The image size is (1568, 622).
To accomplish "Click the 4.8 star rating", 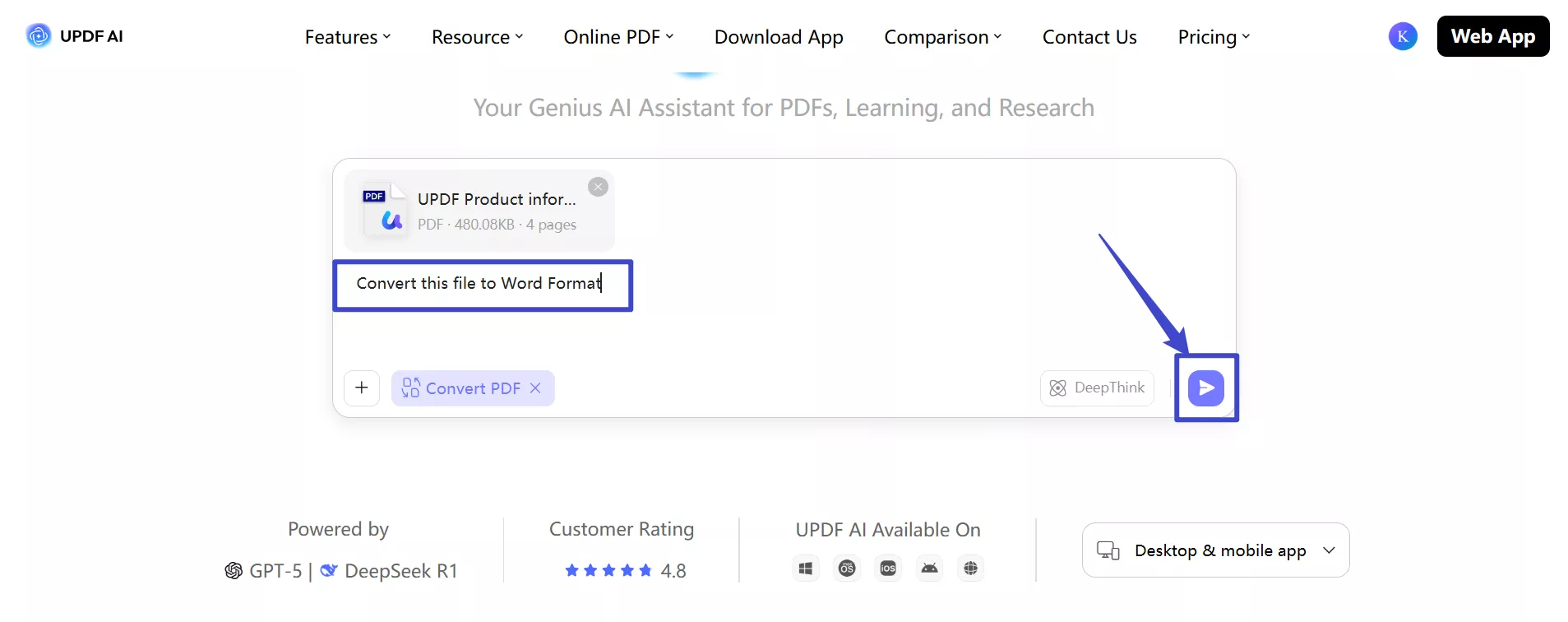I will coord(626,570).
